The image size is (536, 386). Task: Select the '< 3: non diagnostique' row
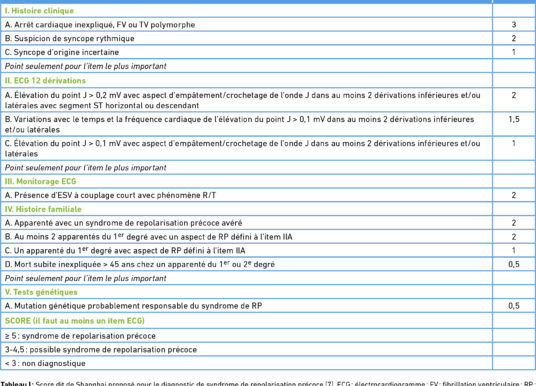pos(268,363)
